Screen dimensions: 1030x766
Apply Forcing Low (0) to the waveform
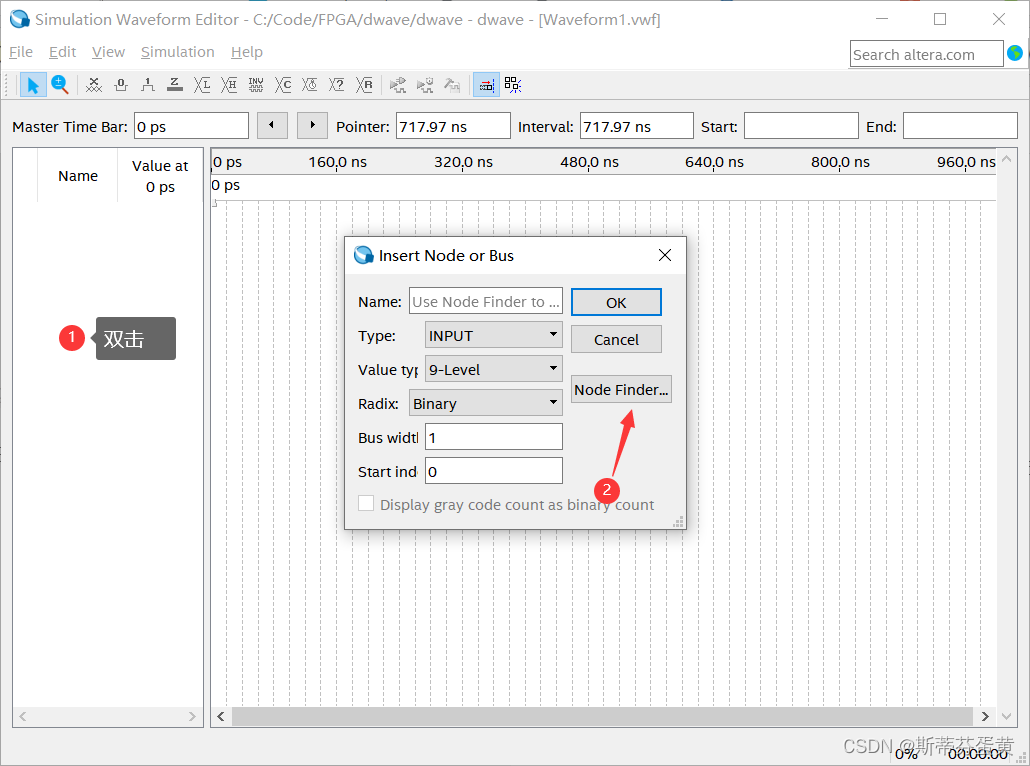pyautogui.click(x=121, y=85)
